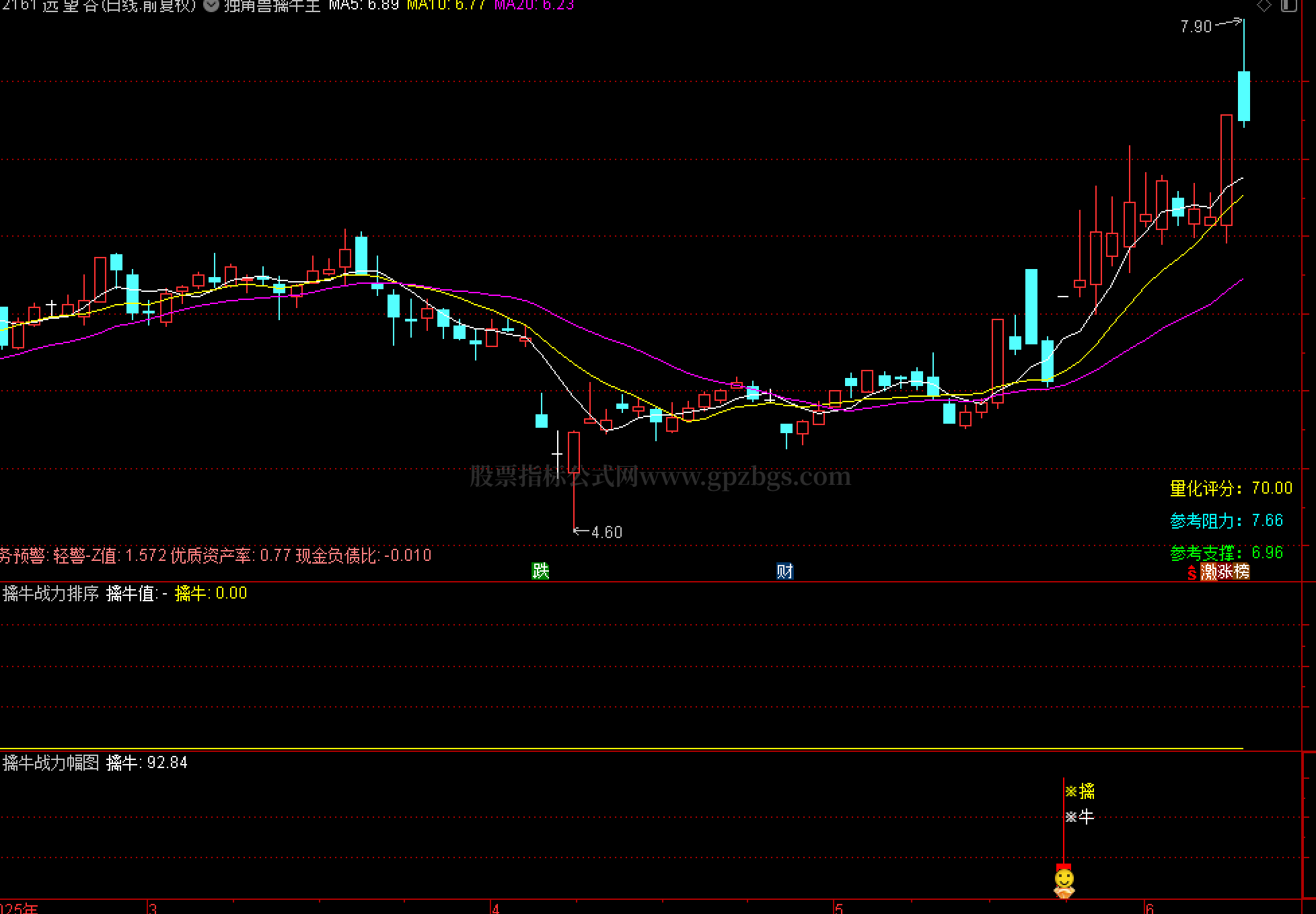Viewport: 1316px width, 914px height.
Task: Click the MA5: 6.89 value
Action: 364,5
